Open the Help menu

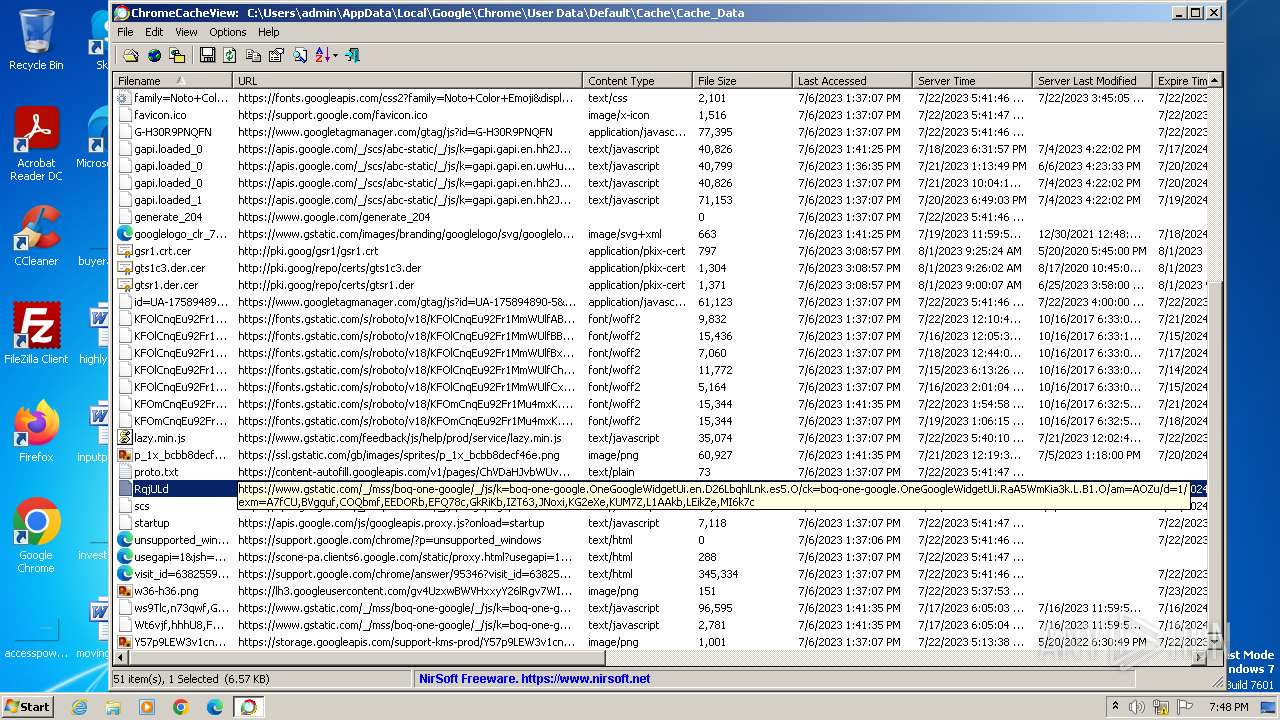(269, 32)
